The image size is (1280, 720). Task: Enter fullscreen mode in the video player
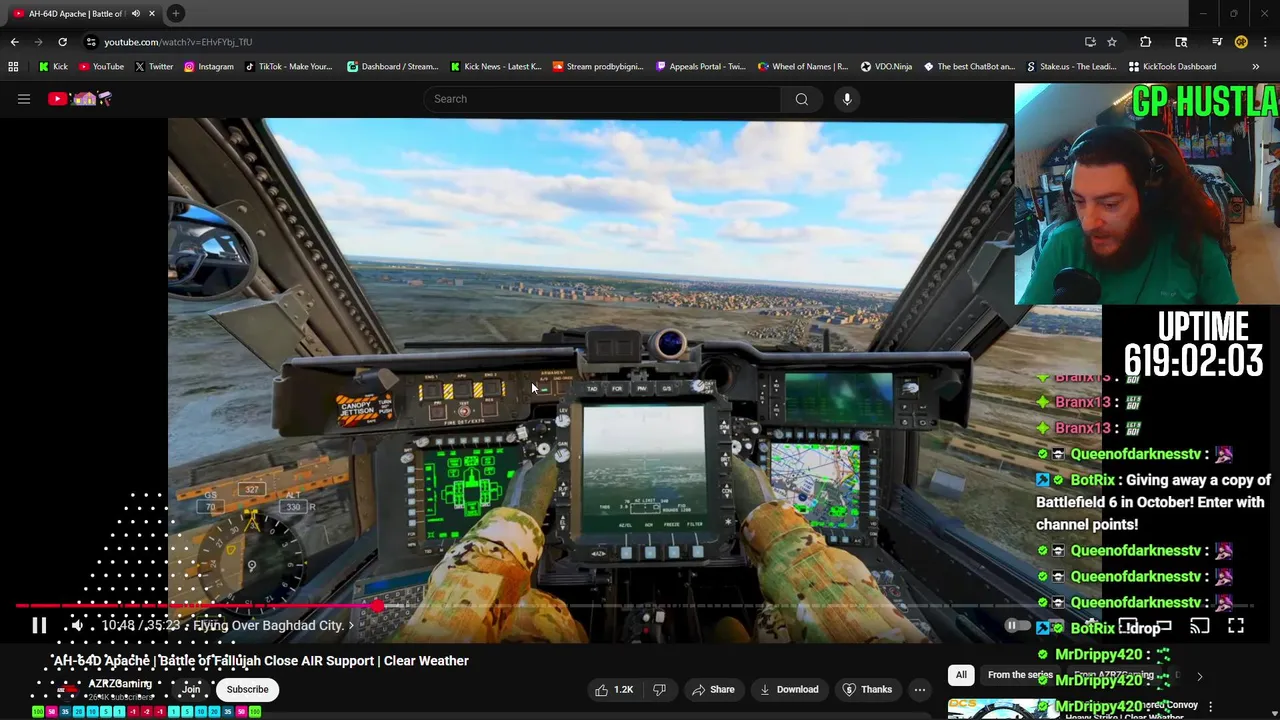(x=1236, y=626)
